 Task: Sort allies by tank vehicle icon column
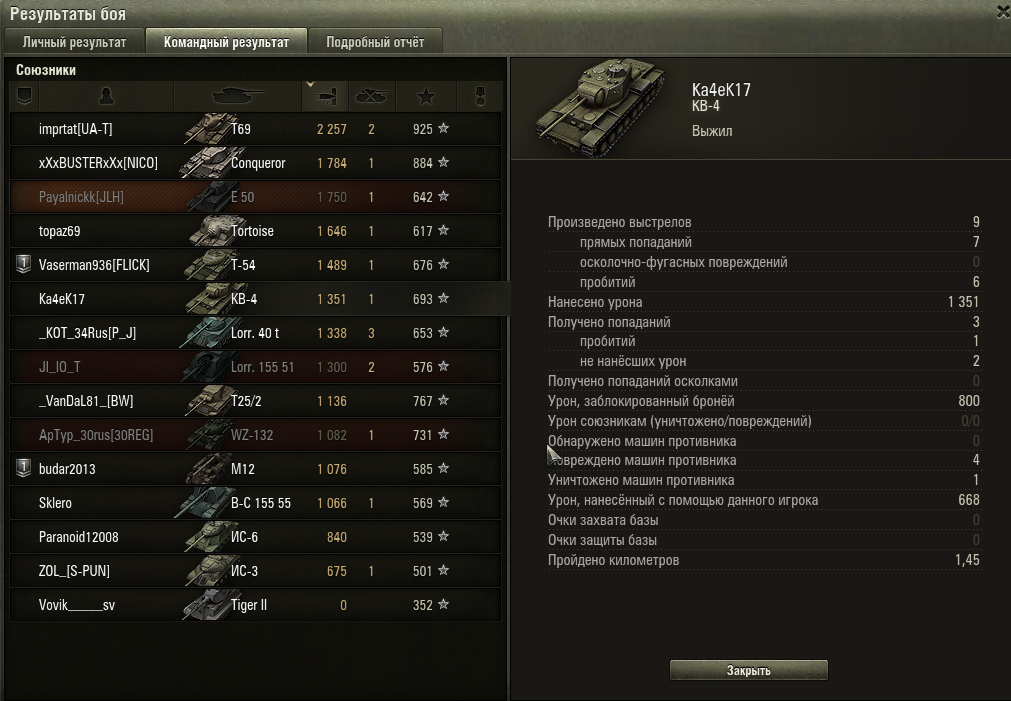[238, 97]
